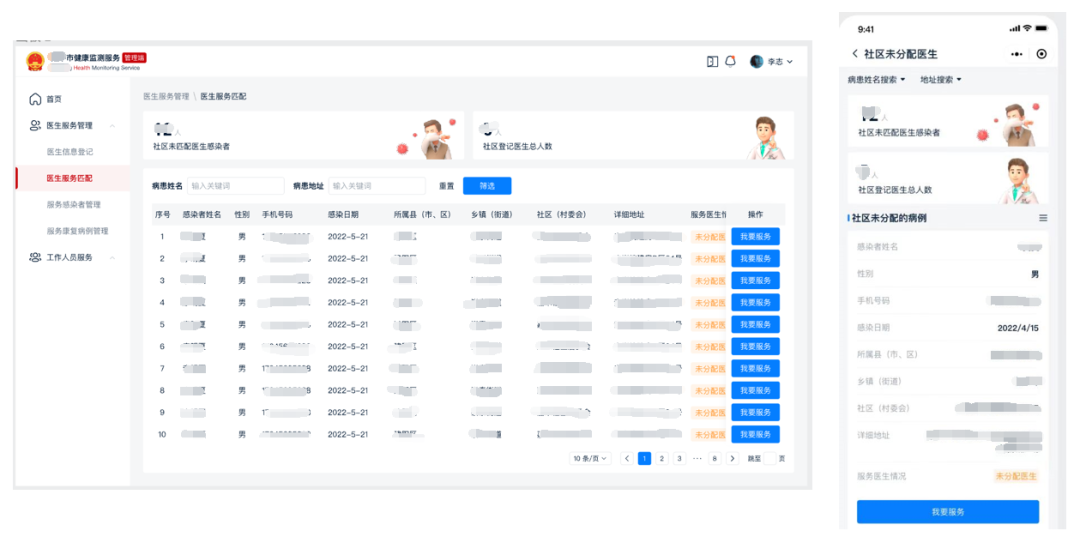Image resolution: width=1080 pixels, height=543 pixels.
Task: Tap the three-dot more icon in mobile header
Action: click(1017, 54)
